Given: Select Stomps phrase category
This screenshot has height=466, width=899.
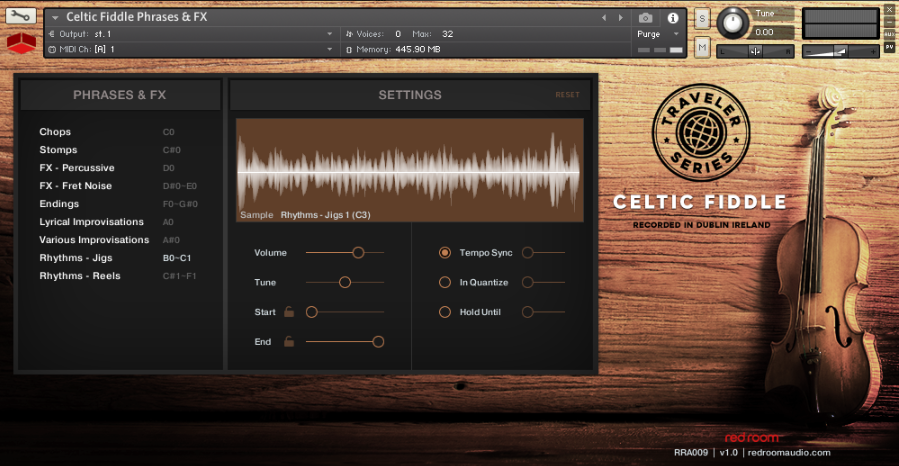Looking at the screenshot, I should click(58, 150).
